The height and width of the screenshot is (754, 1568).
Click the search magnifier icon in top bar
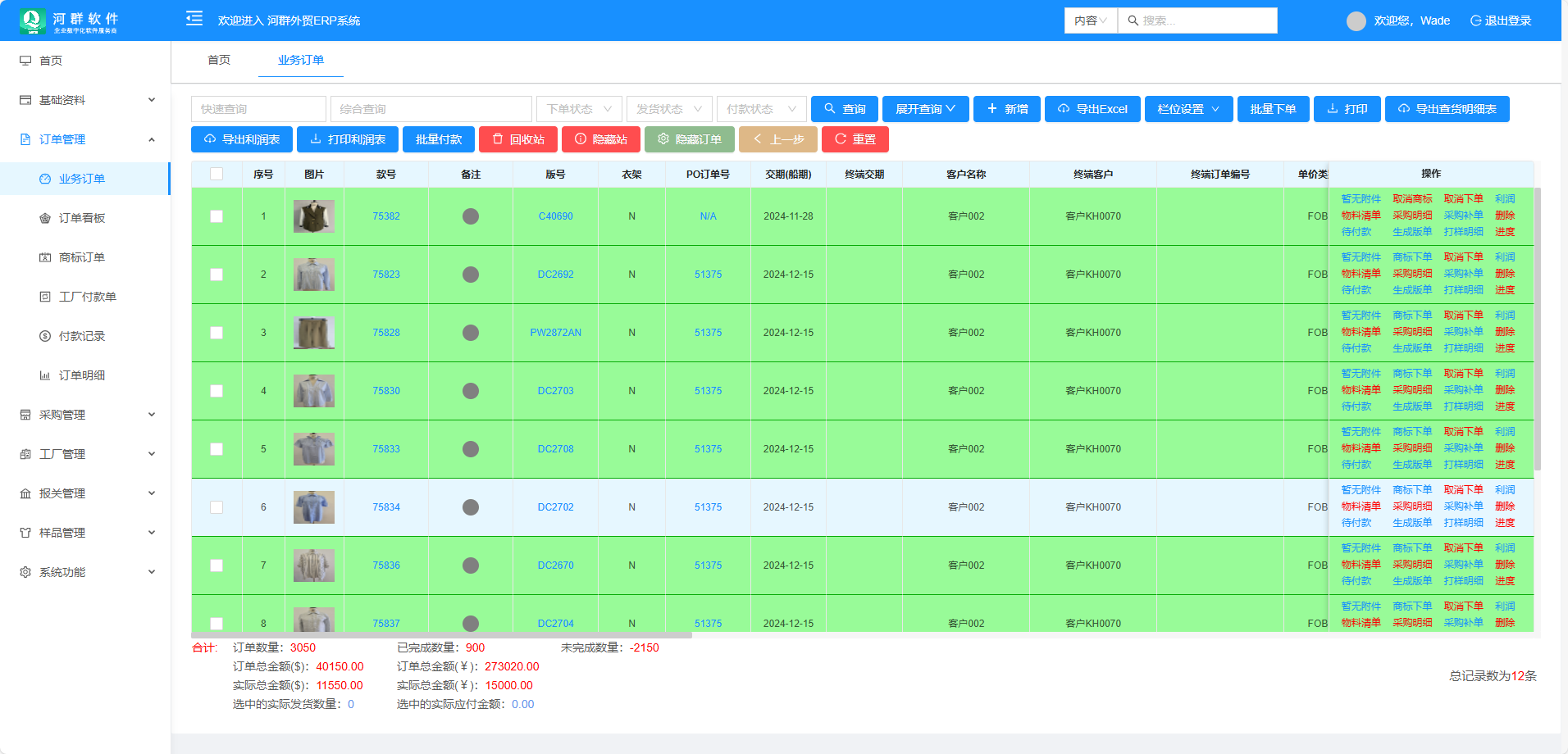point(1133,20)
